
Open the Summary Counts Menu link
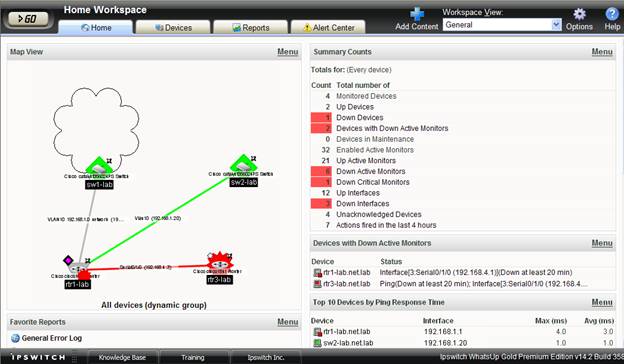point(602,52)
